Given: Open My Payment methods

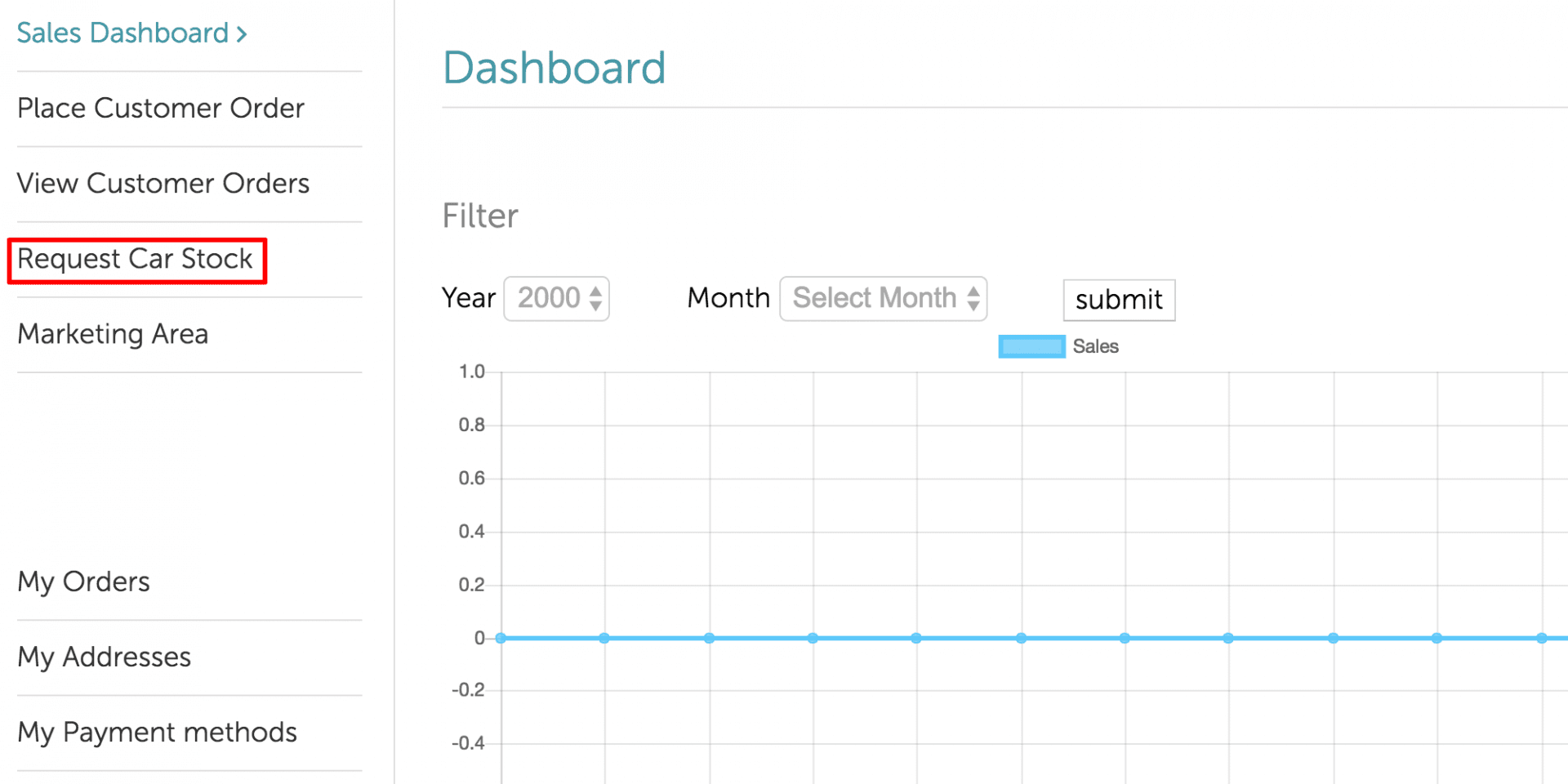Looking at the screenshot, I should click(x=158, y=733).
